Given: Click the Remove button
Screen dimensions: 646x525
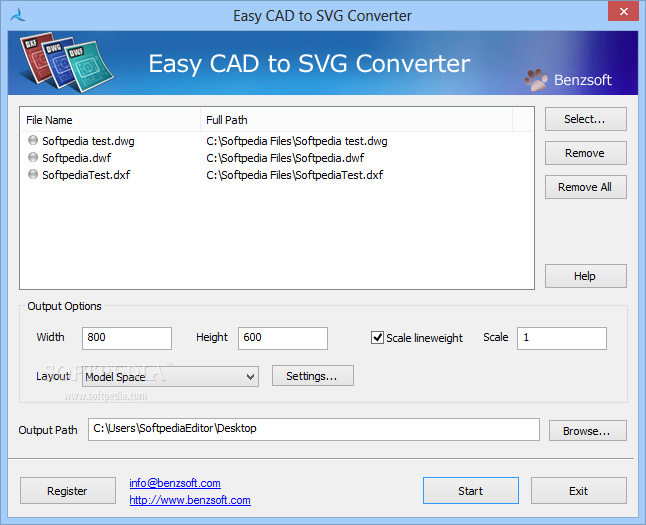Looking at the screenshot, I should (585, 153).
